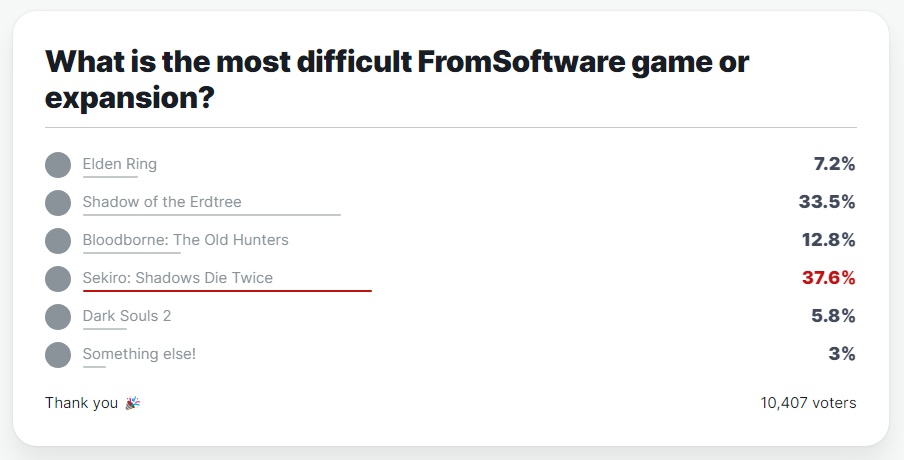Click the Sekiro: Shadows Die Twice label
The height and width of the screenshot is (460, 904).
pos(178,278)
